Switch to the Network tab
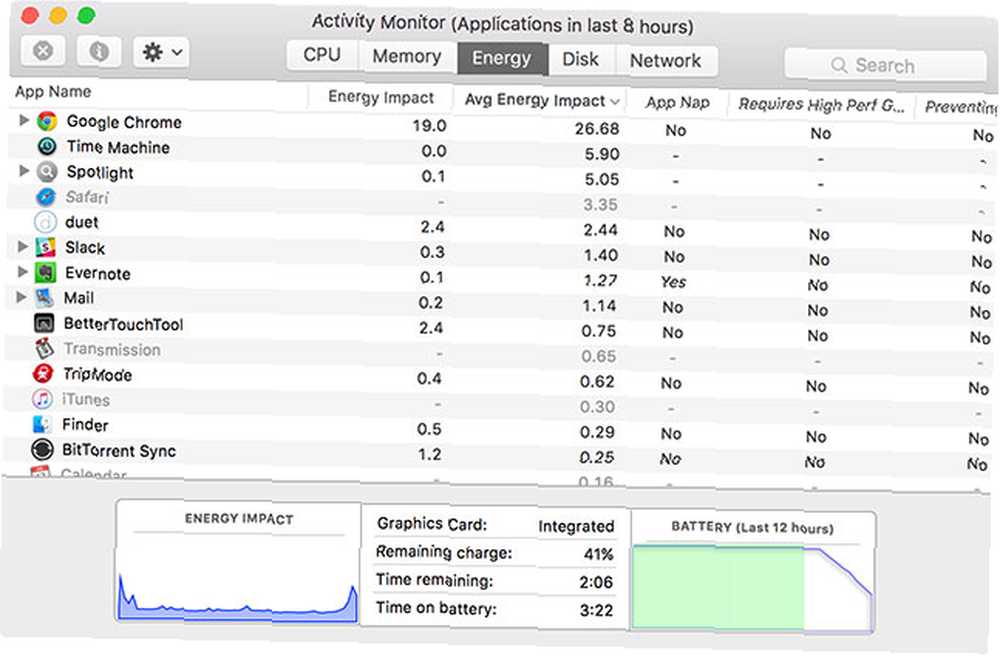1000x656 pixels. pyautogui.click(x=666, y=61)
